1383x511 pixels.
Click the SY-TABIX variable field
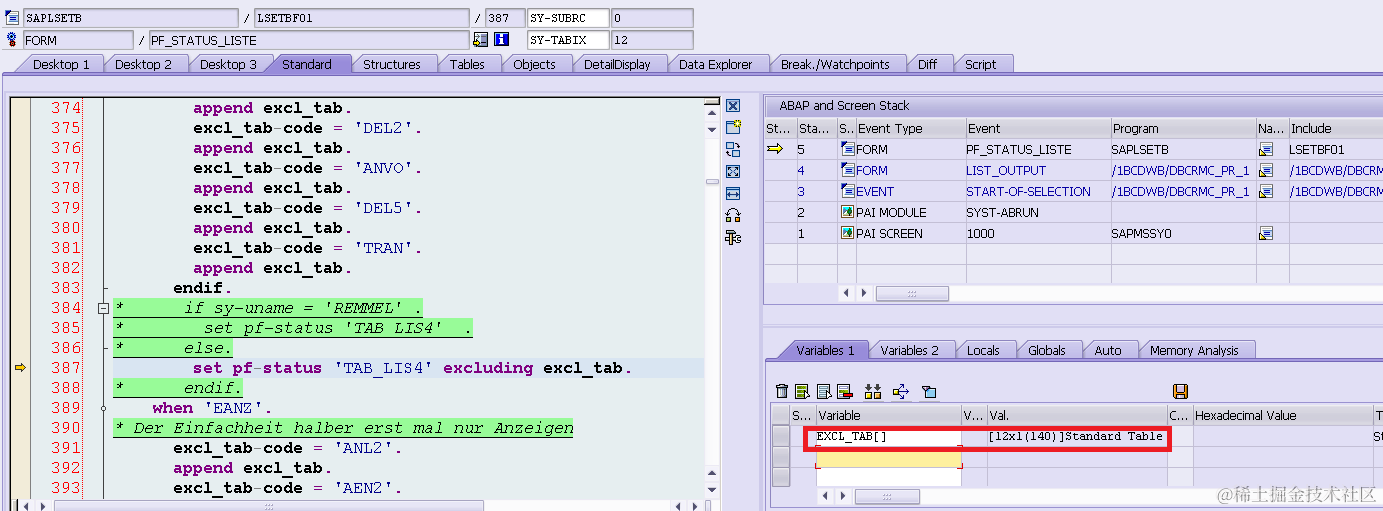tap(568, 40)
